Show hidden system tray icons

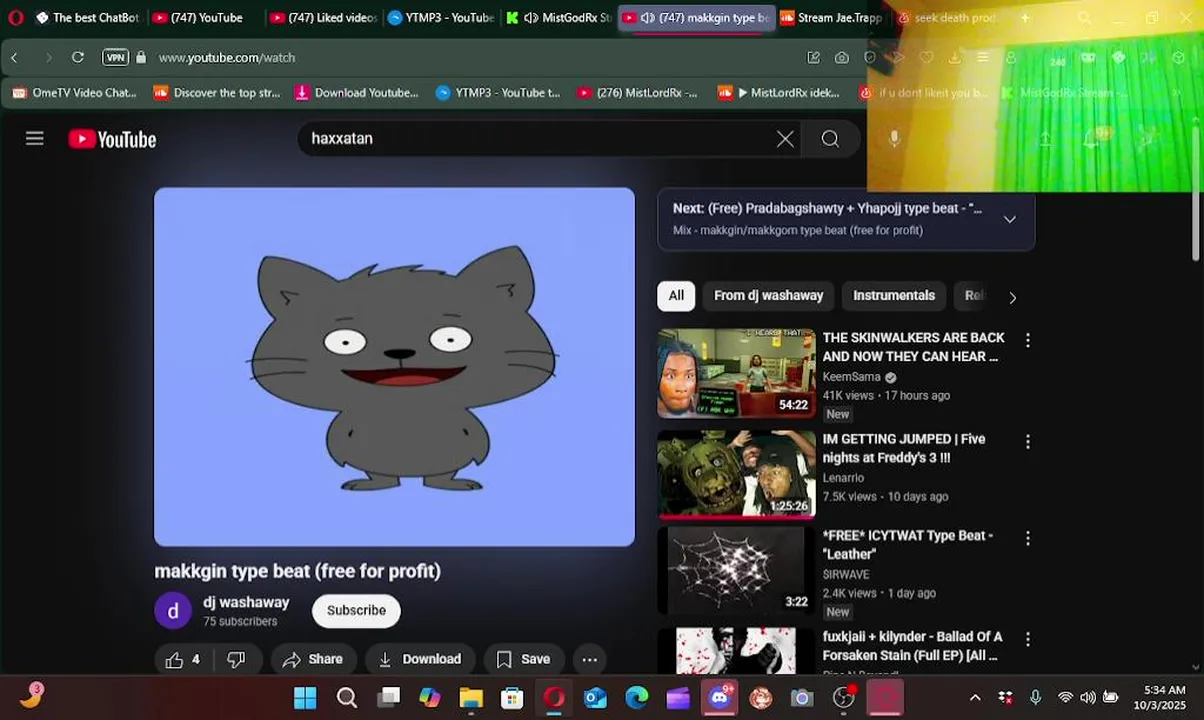point(975,698)
